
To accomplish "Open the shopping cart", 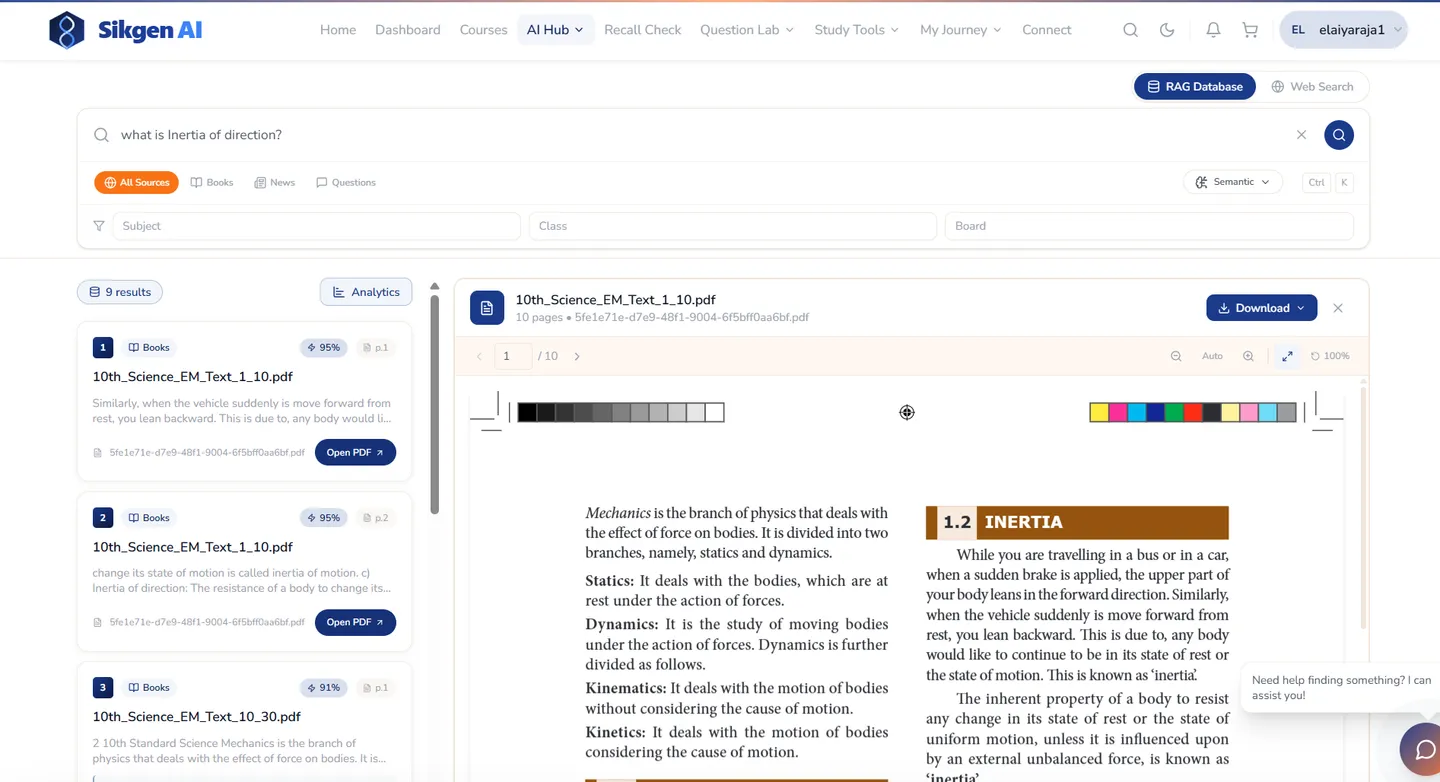I will tap(1250, 30).
